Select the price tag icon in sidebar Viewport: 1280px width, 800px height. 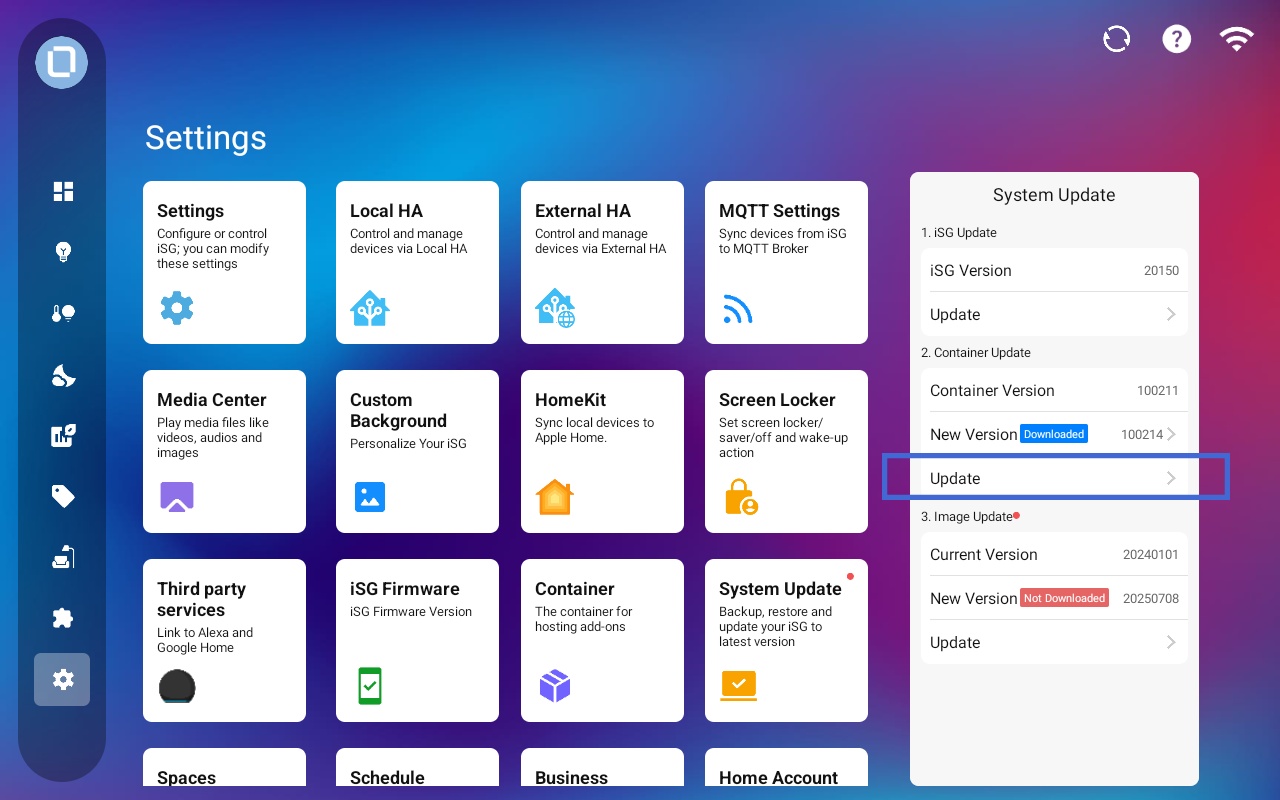pyautogui.click(x=63, y=496)
